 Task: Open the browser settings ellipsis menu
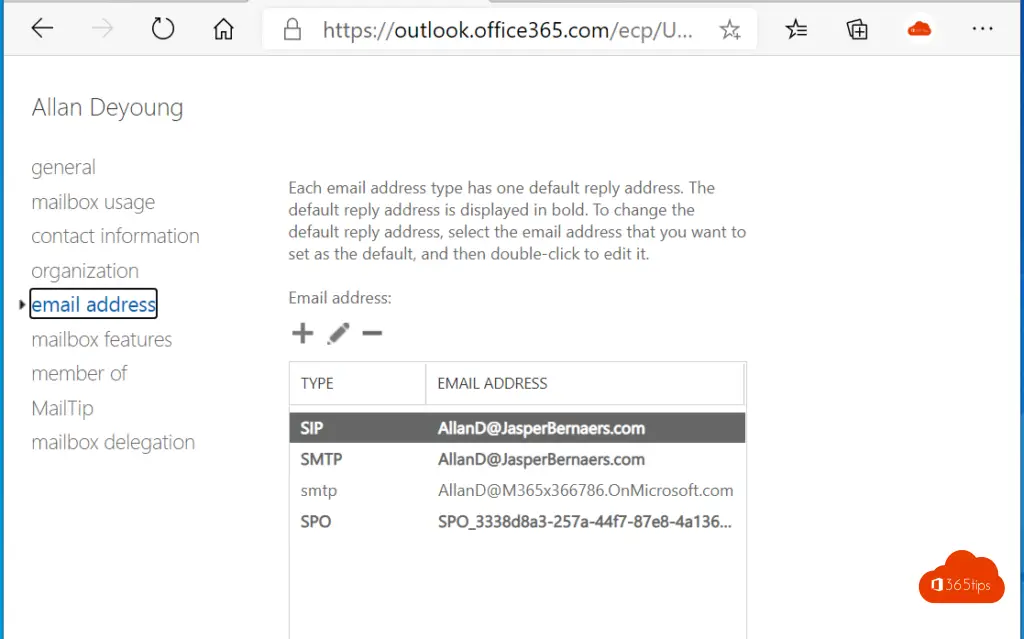point(982,29)
